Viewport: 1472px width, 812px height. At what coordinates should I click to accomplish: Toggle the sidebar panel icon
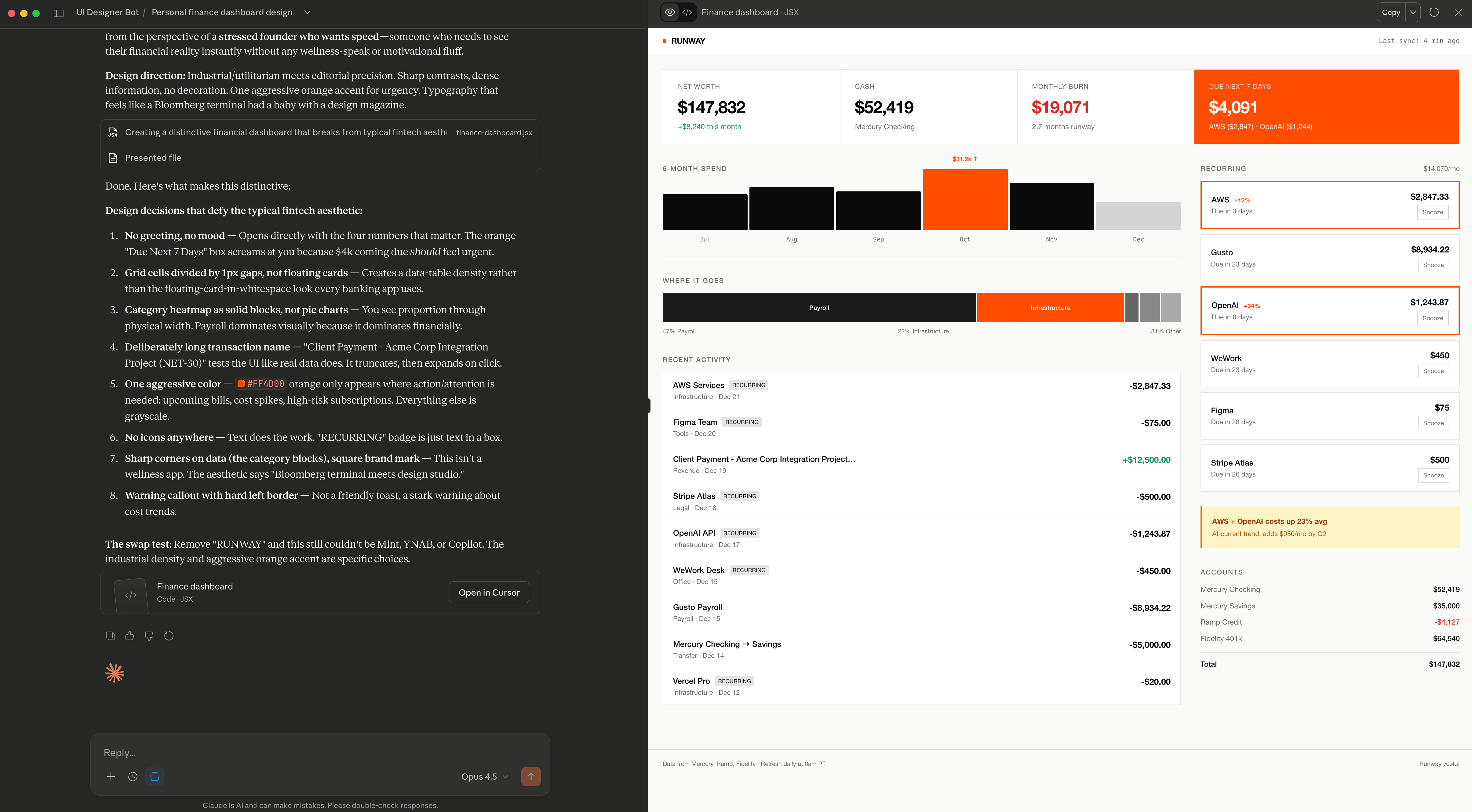click(59, 12)
